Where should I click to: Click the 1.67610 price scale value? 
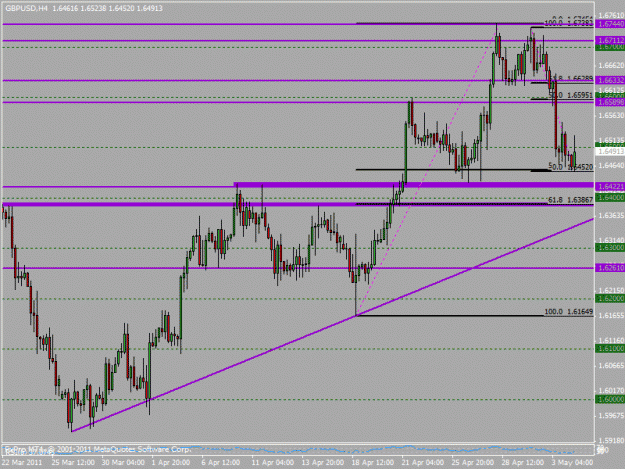611,15
